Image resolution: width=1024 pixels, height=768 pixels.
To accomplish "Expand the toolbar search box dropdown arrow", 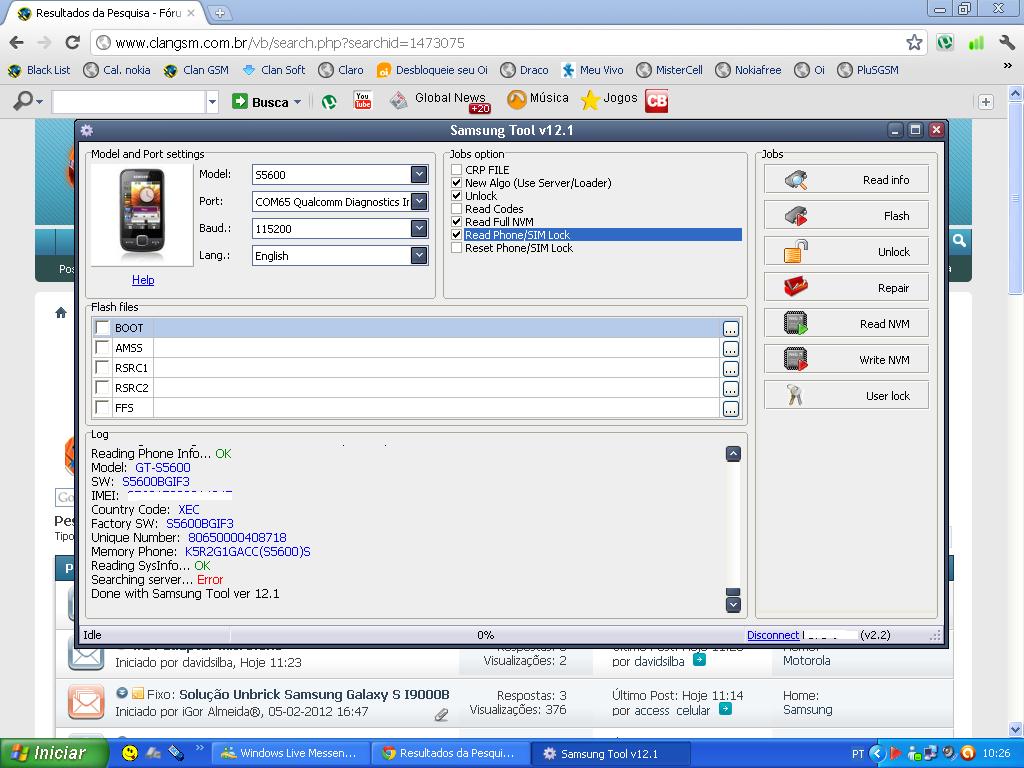I will [212, 102].
